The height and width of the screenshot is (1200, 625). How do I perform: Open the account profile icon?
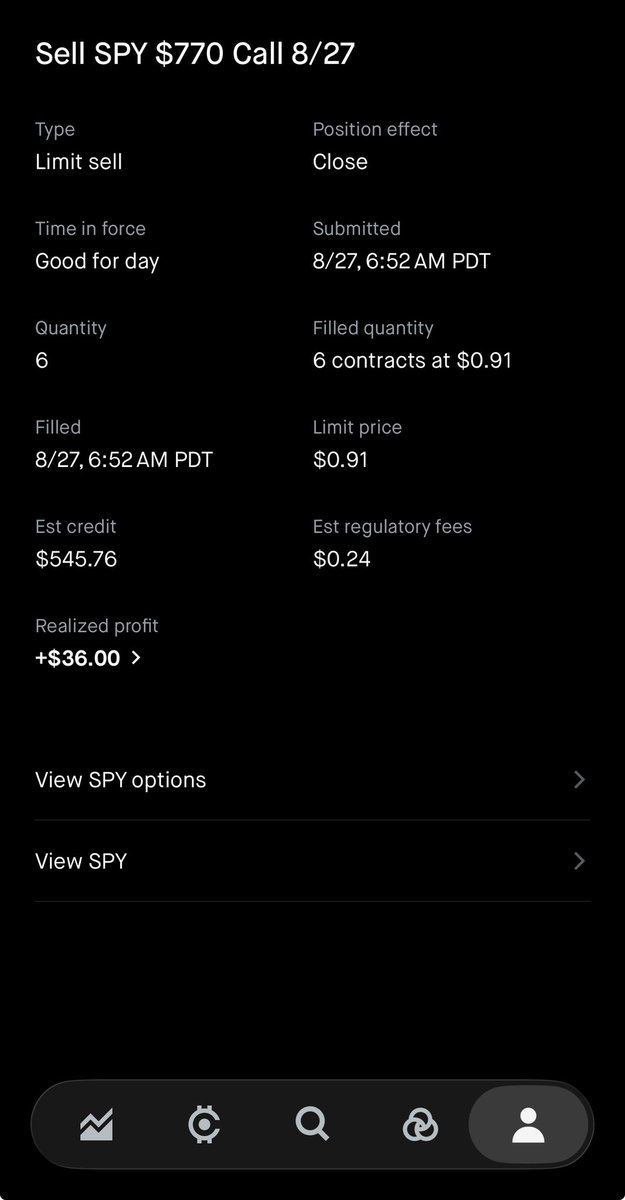click(528, 1125)
